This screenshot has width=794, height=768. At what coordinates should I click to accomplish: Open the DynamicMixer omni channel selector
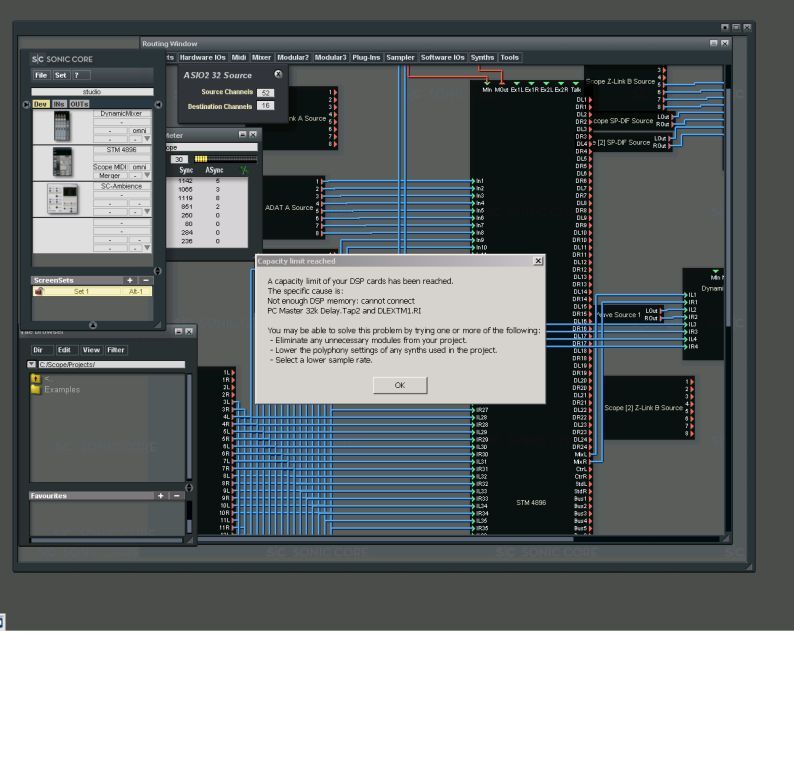tap(139, 131)
